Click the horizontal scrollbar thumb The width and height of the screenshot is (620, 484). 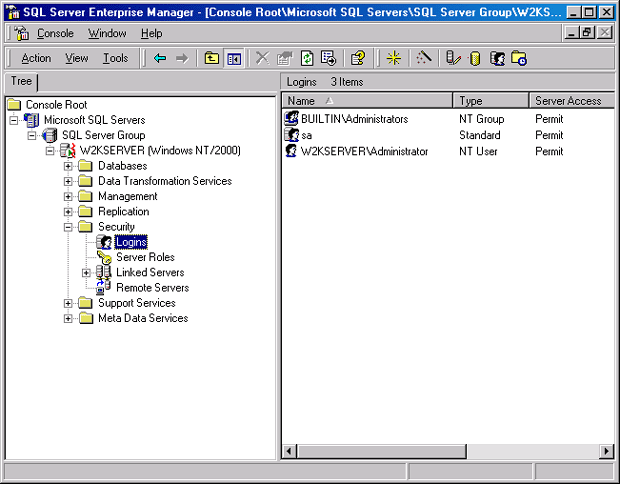tap(382, 451)
